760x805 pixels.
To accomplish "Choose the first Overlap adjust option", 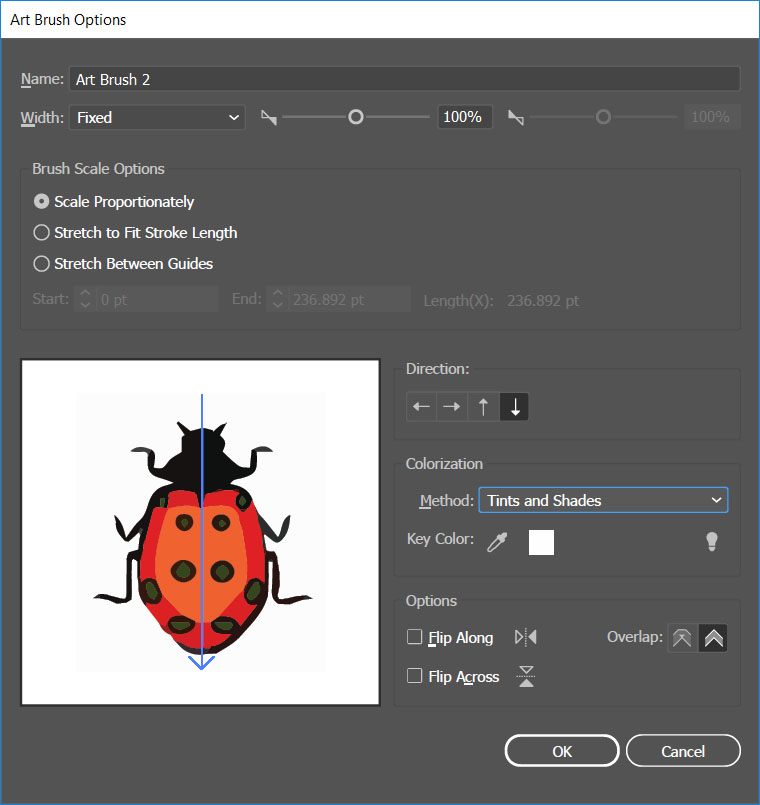I will point(682,638).
